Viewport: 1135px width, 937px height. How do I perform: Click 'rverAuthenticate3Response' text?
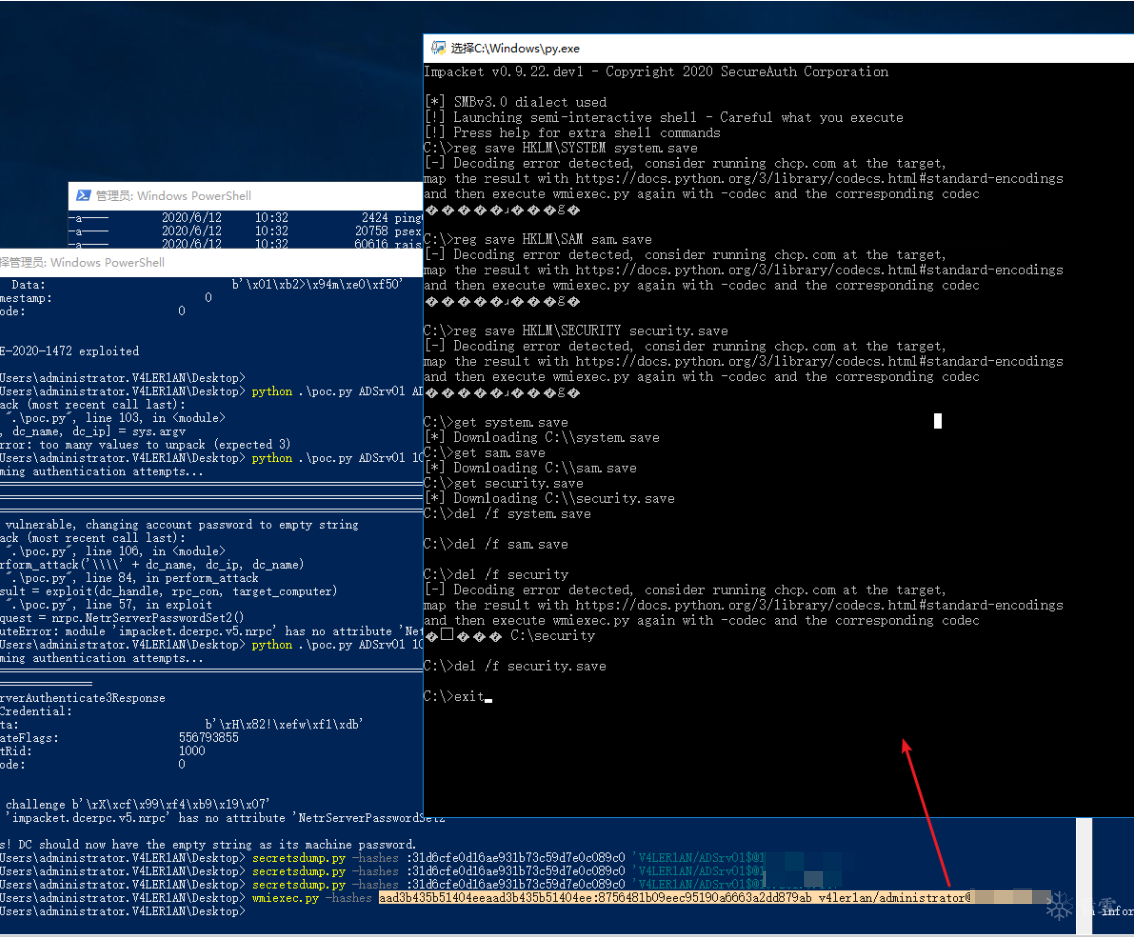coord(83,698)
